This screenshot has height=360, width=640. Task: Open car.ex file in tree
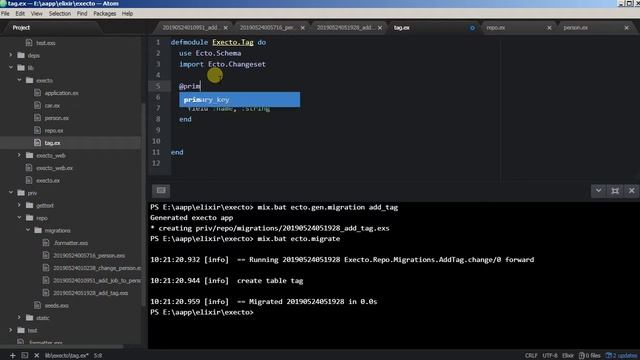[x=52, y=105]
